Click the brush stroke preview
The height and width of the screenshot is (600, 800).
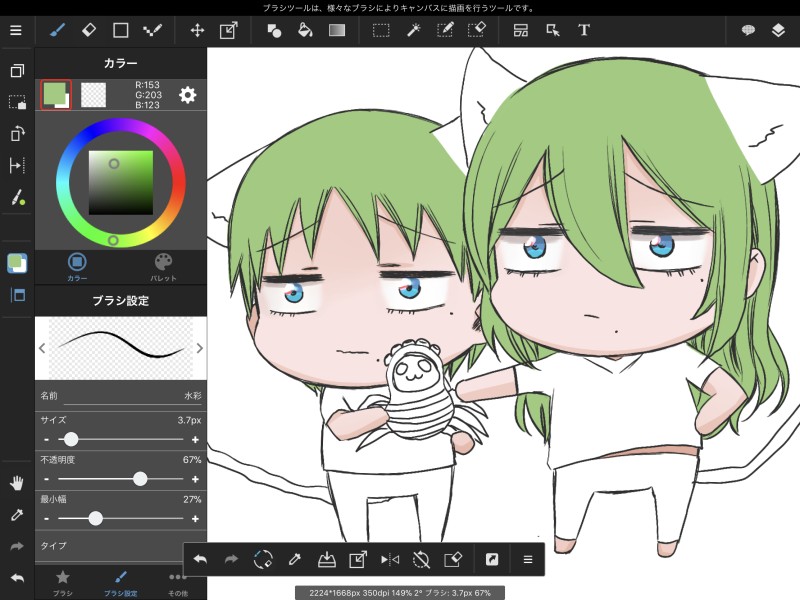click(x=121, y=347)
